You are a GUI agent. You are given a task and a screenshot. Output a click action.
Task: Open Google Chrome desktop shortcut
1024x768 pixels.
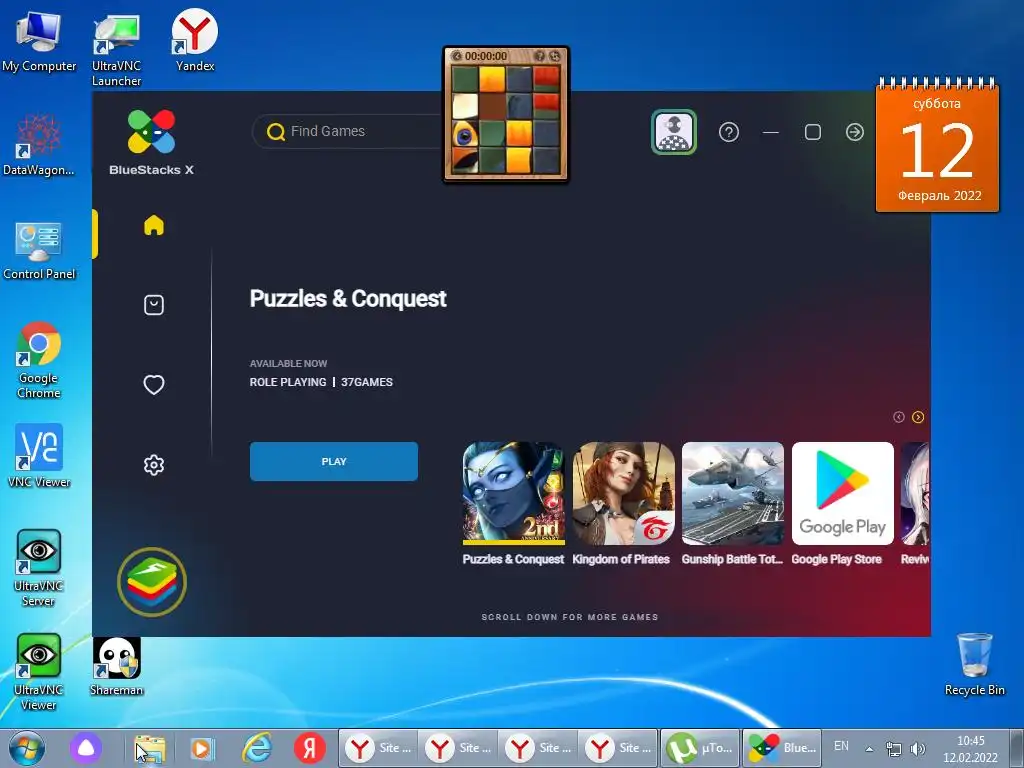(39, 360)
